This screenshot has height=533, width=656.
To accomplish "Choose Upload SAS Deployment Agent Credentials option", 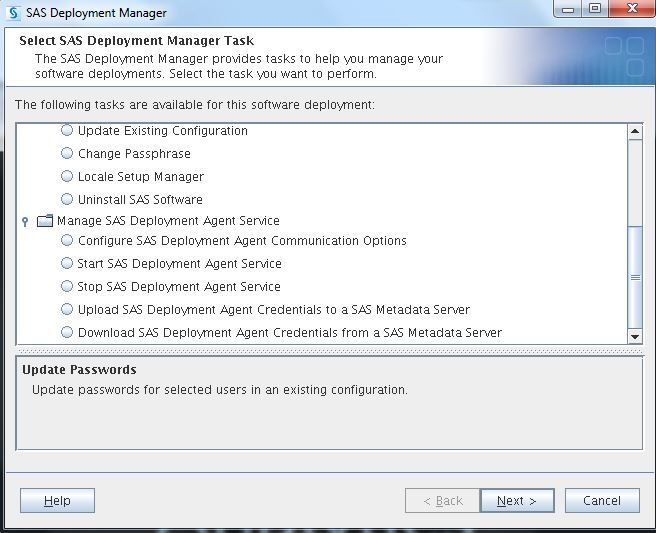I will pyautogui.click(x=67, y=310).
